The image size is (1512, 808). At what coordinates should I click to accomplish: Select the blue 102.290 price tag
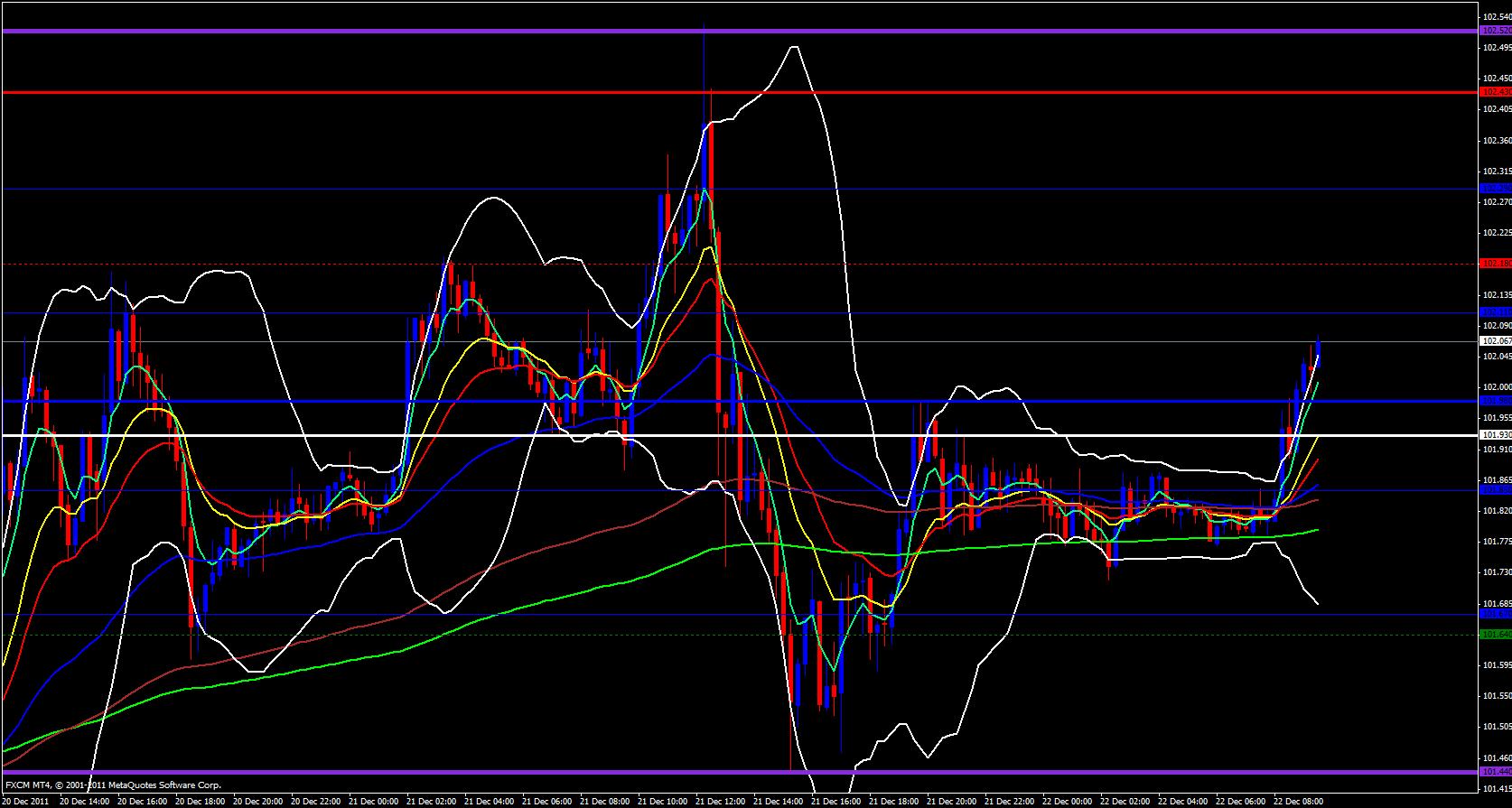tap(1496, 189)
